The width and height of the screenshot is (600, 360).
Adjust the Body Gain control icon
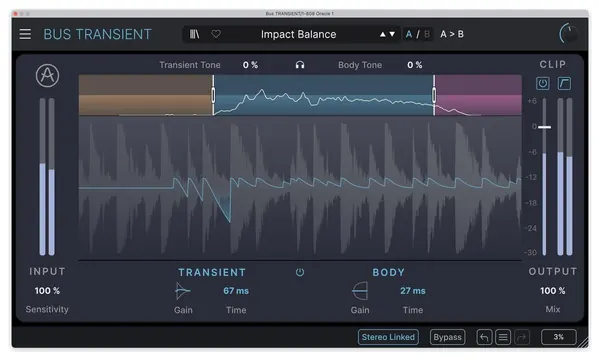tap(360, 291)
